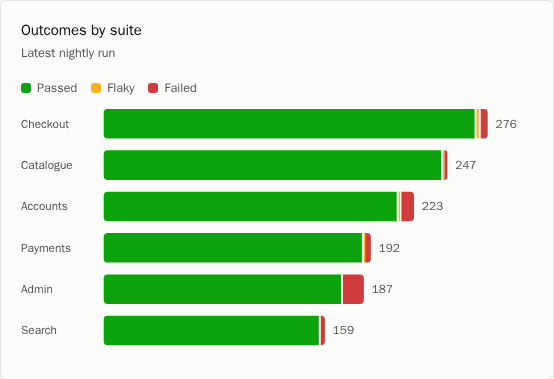The image size is (554, 379).
Task: Click the Payments suite label
Action: pyautogui.click(x=46, y=248)
